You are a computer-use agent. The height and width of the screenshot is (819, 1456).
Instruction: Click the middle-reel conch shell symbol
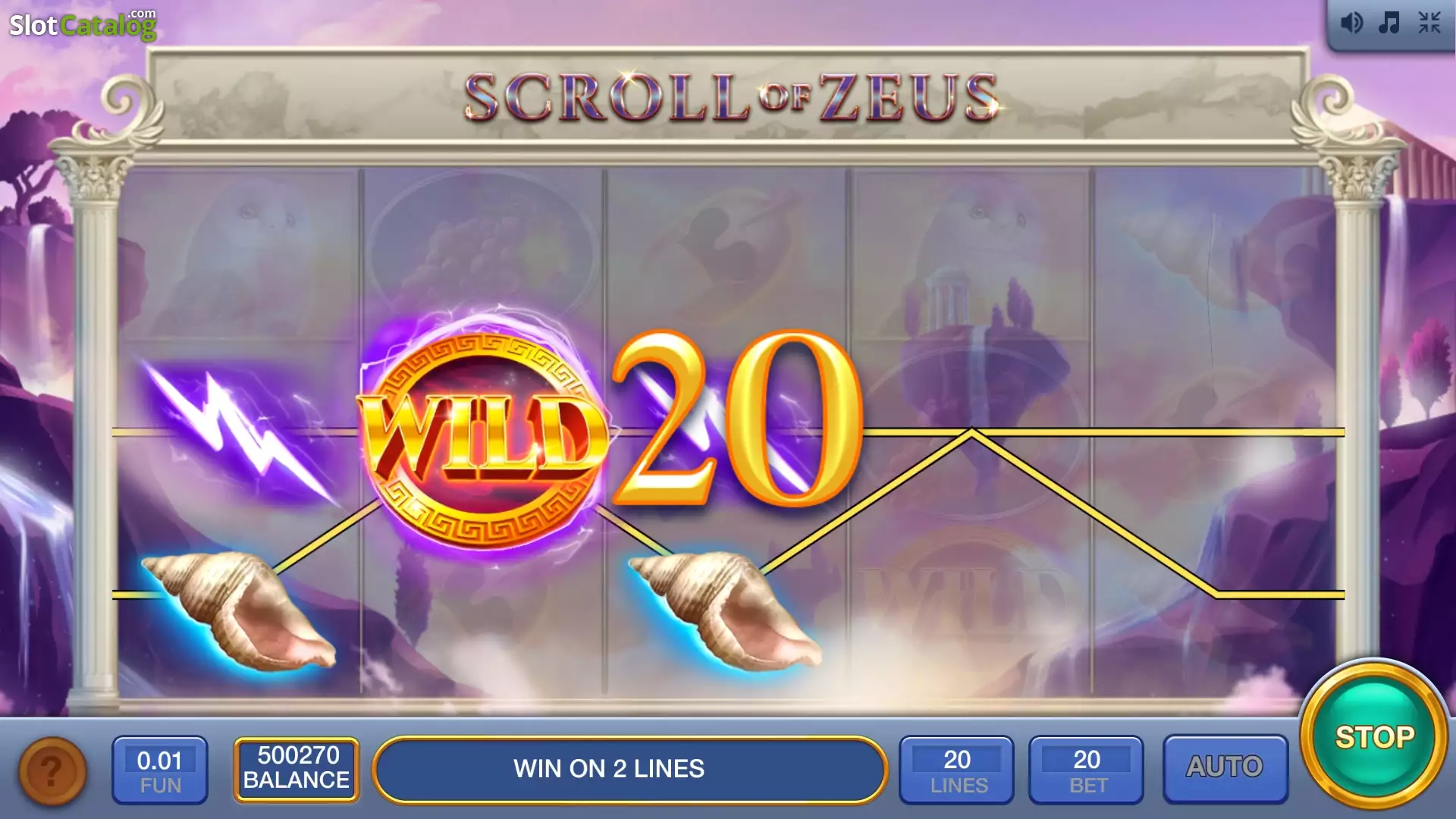(726, 611)
